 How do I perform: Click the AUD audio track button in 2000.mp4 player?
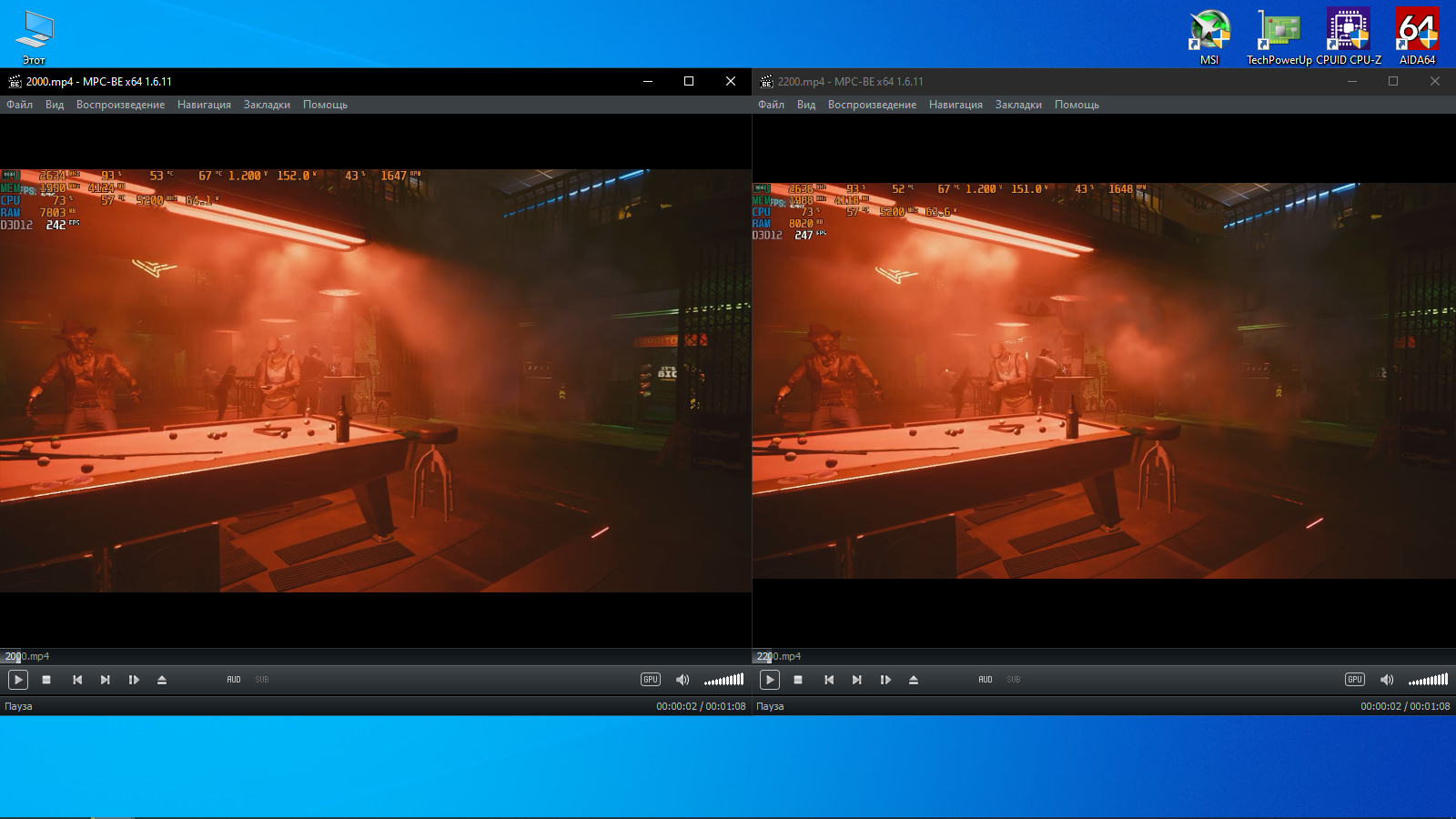(234, 680)
